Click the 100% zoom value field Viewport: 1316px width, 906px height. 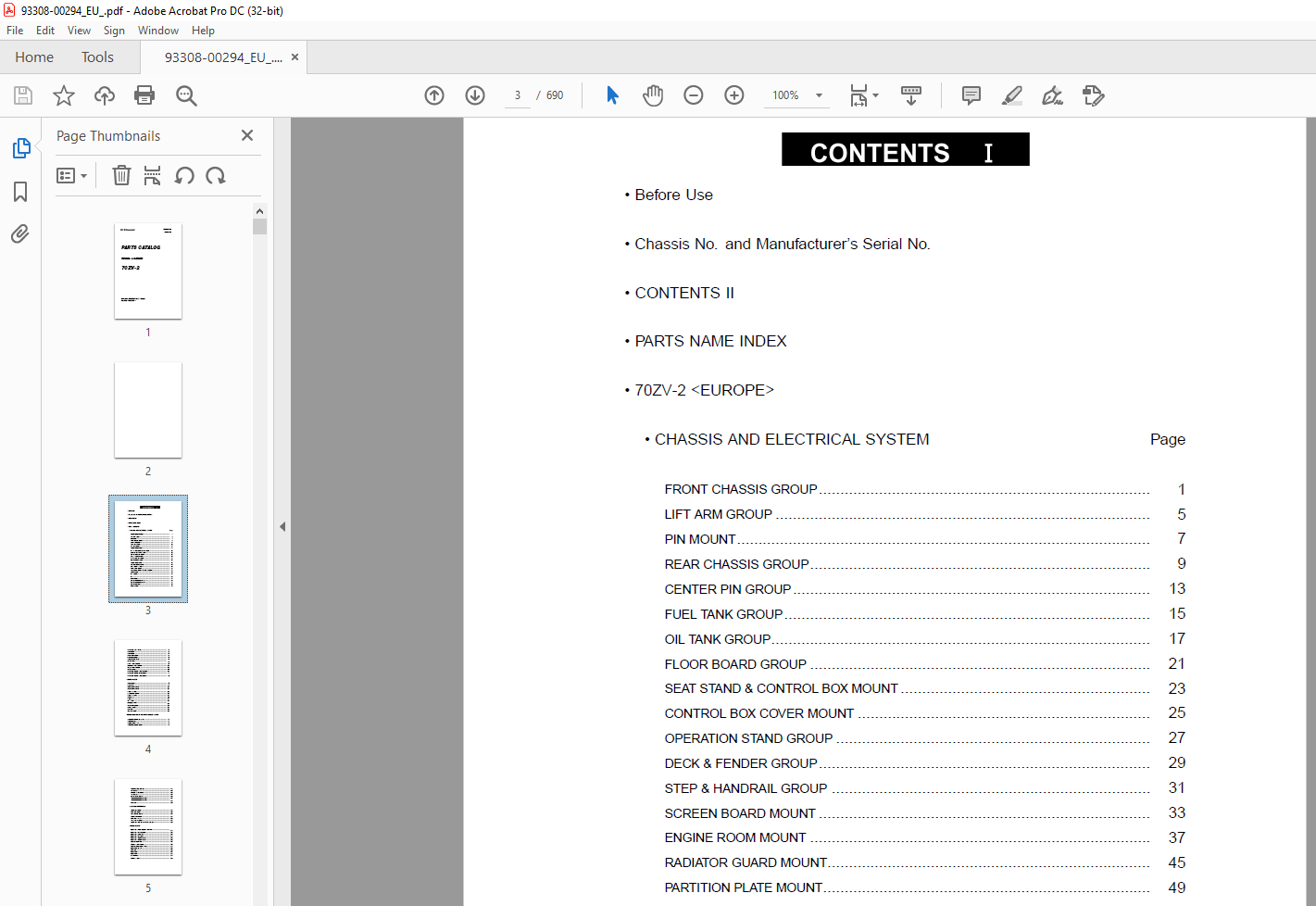(x=786, y=95)
